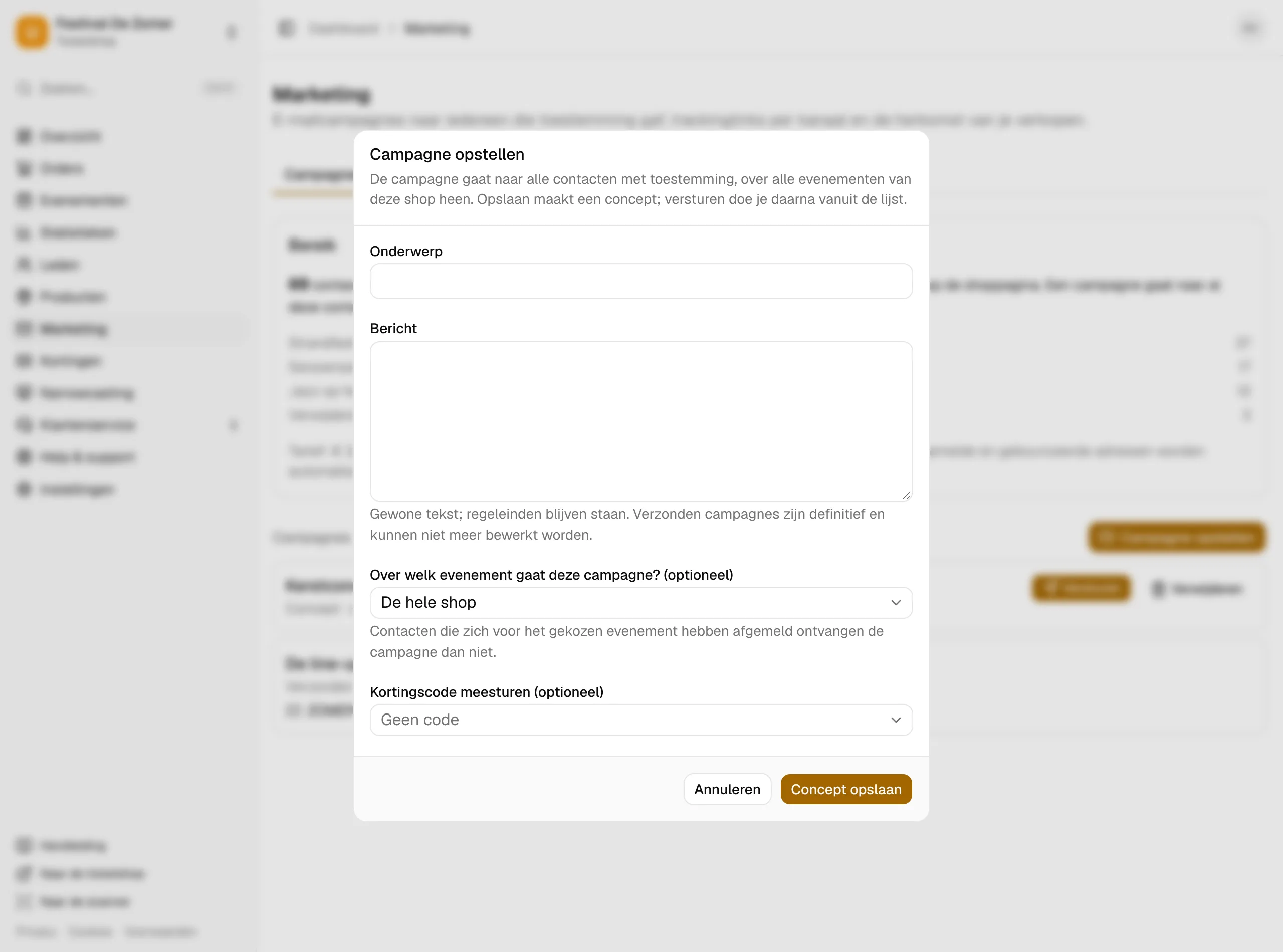Click the Concept opslaan button
1283x952 pixels.
pyautogui.click(x=845, y=789)
